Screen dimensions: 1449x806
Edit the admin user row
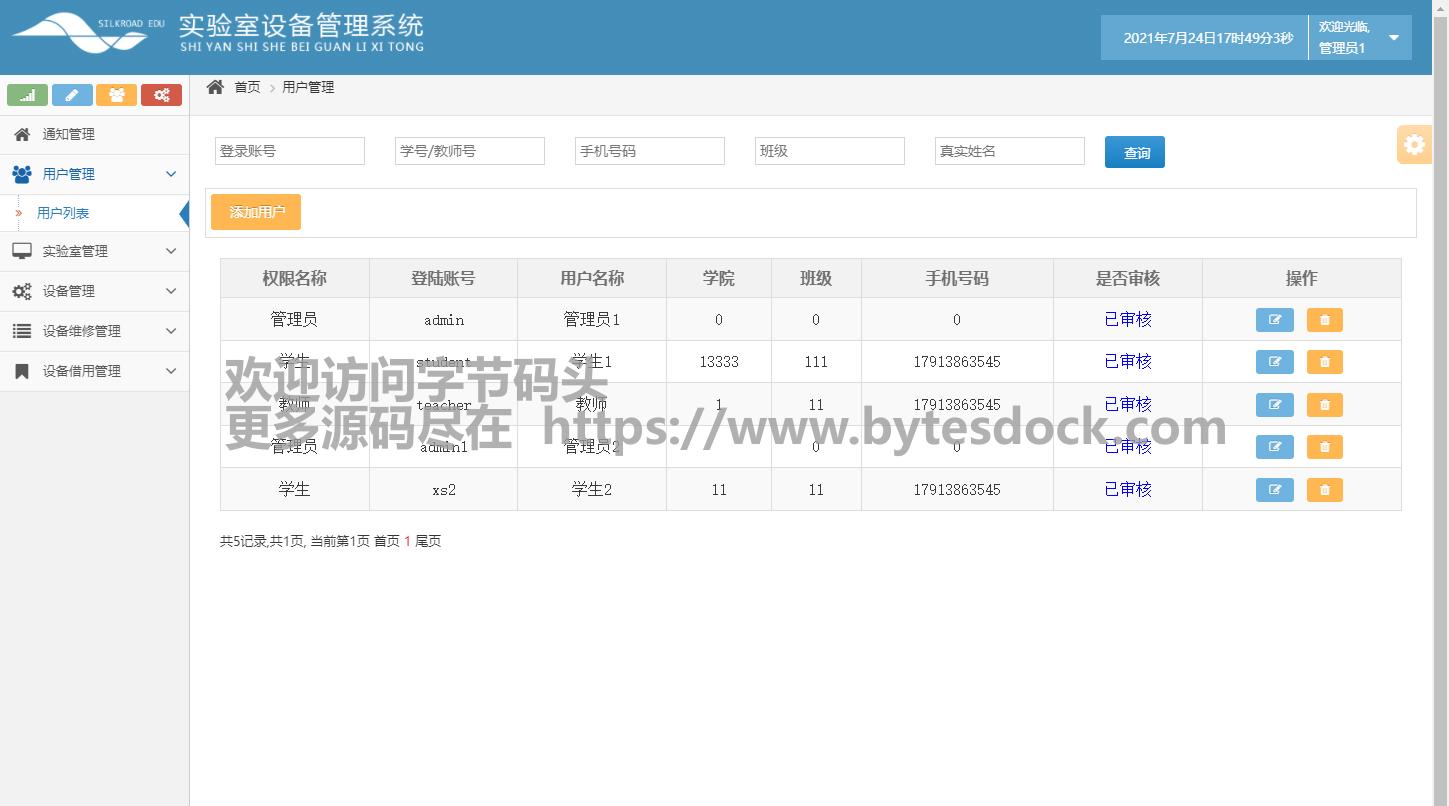click(1274, 320)
